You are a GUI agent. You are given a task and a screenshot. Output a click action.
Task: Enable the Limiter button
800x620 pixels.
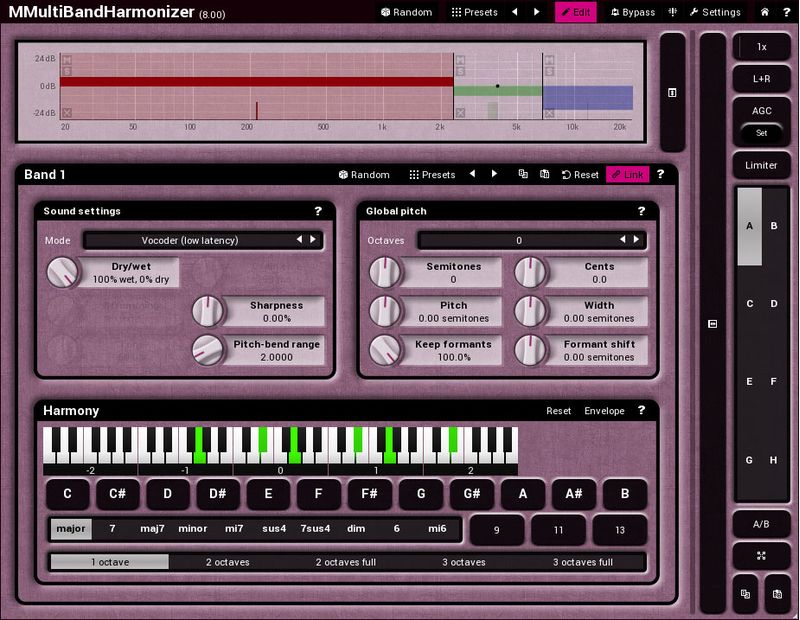pyautogui.click(x=761, y=165)
